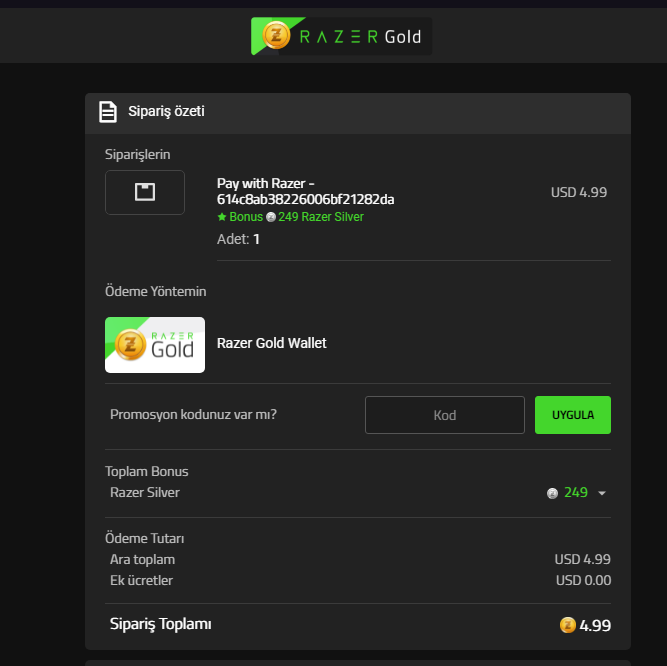Apply promo code with UYGULA button
667x666 pixels.
pyautogui.click(x=573, y=415)
